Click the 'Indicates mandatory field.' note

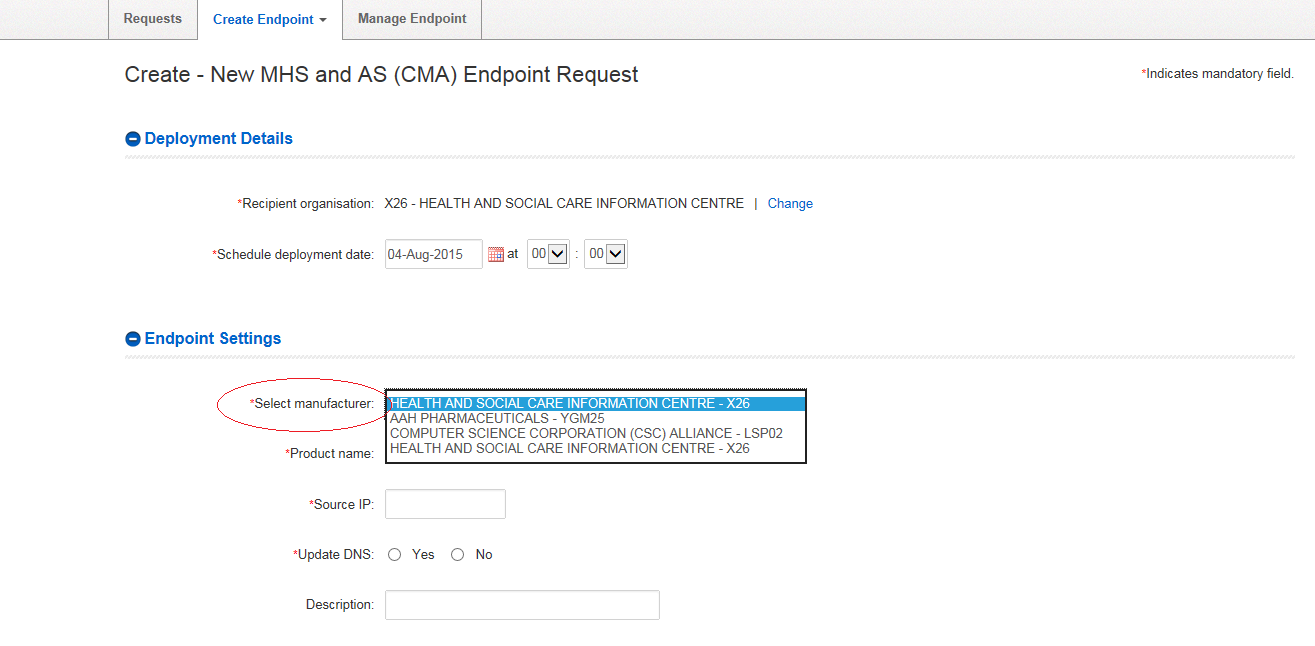[1218, 74]
